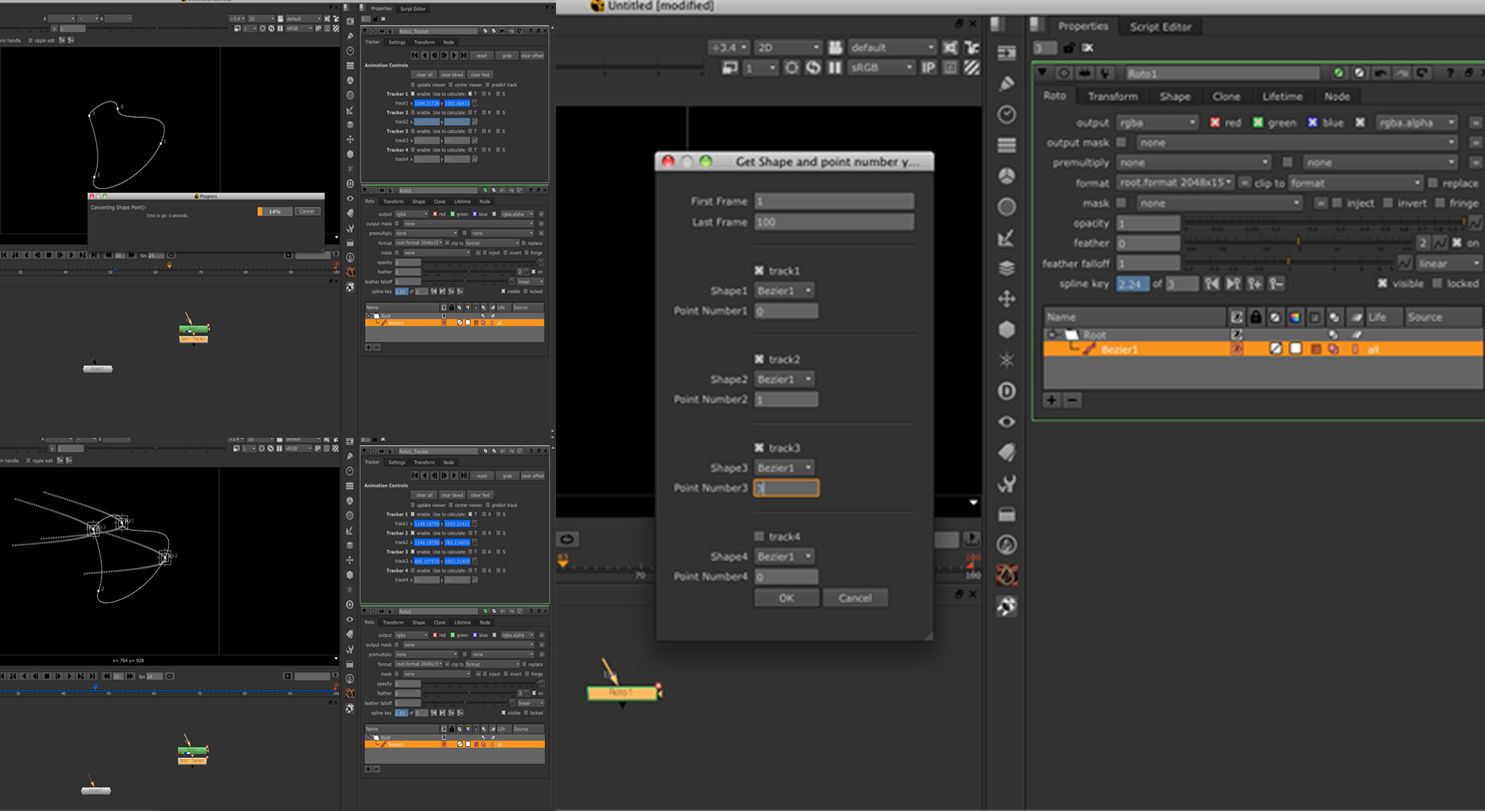Click the First Frame input field
1485x811 pixels.
tap(834, 201)
